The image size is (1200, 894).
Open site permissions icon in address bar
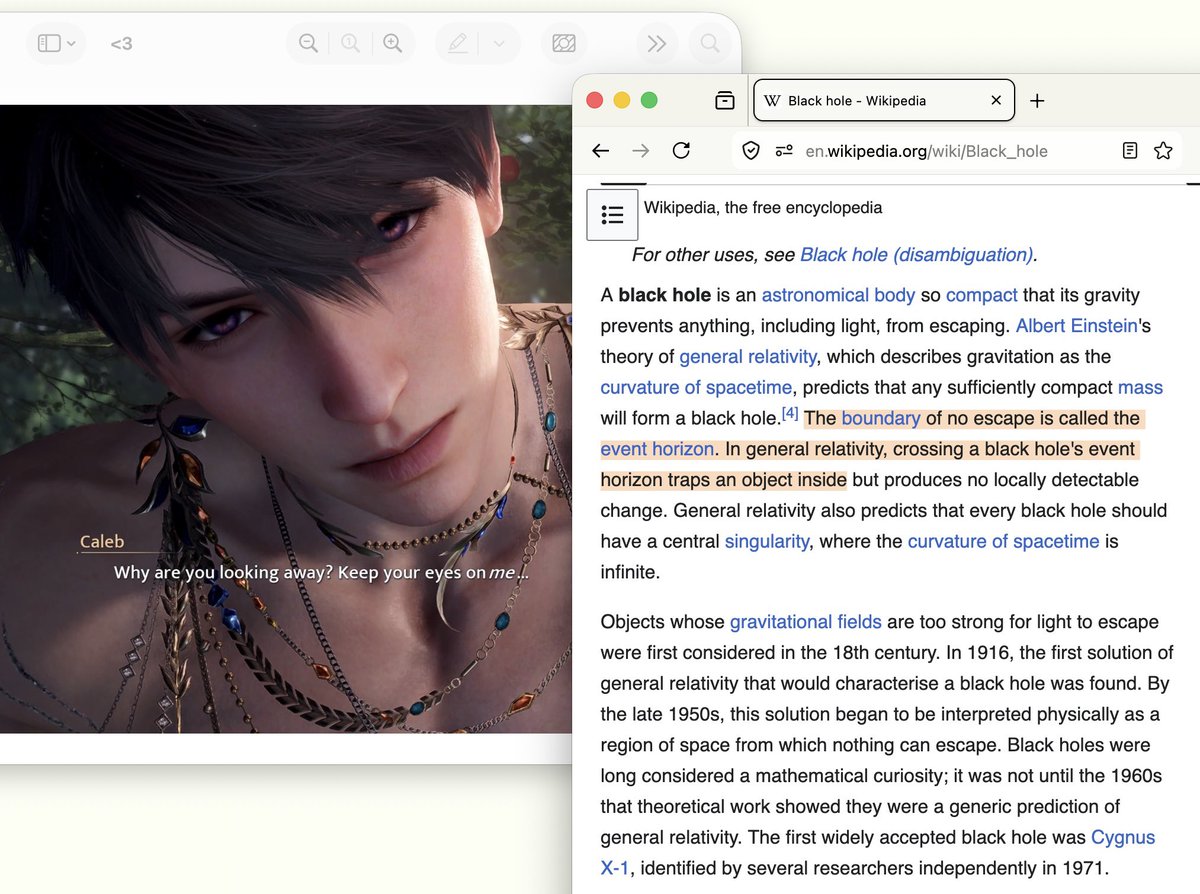[784, 151]
